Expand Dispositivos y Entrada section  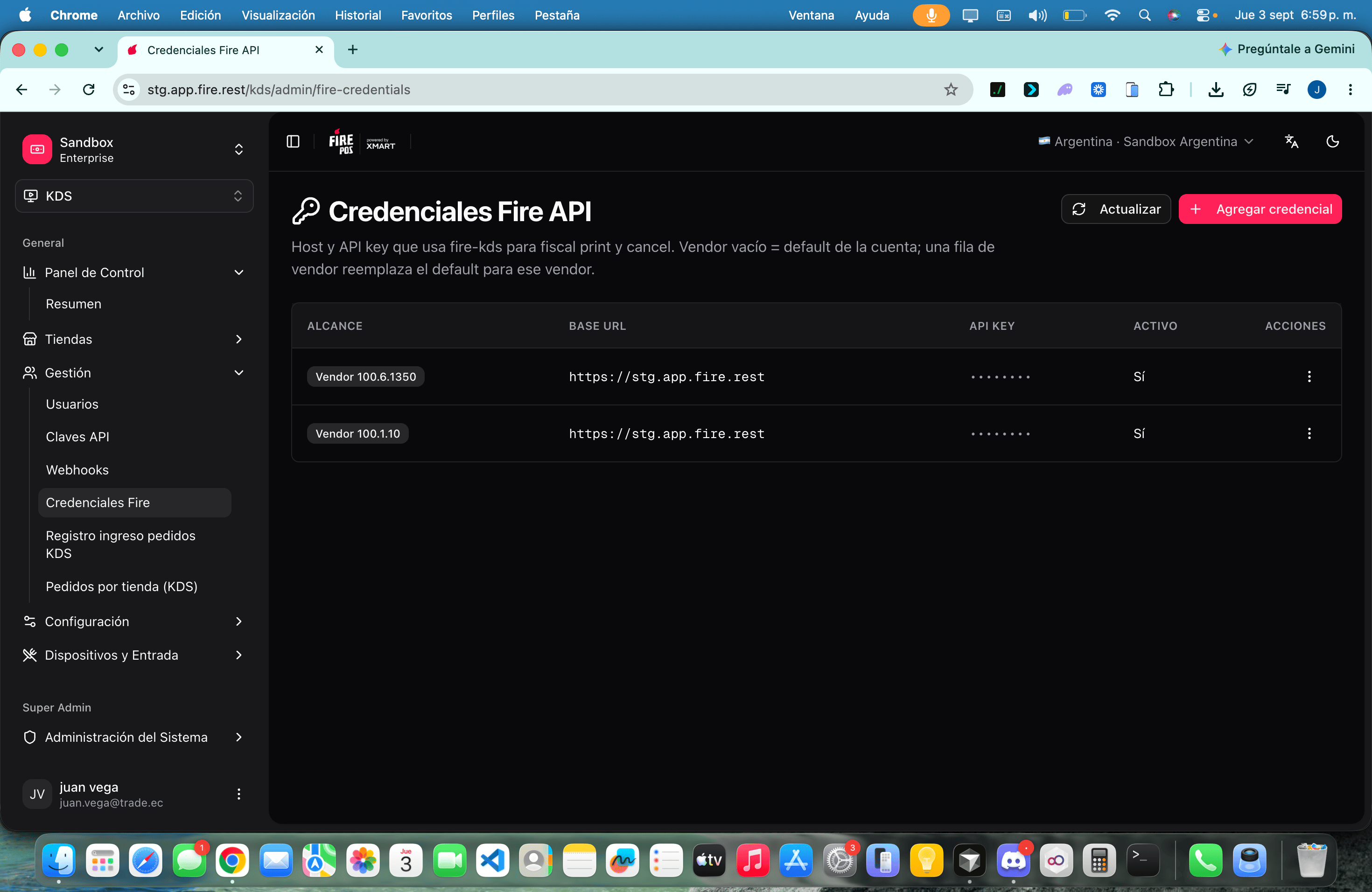click(134, 655)
